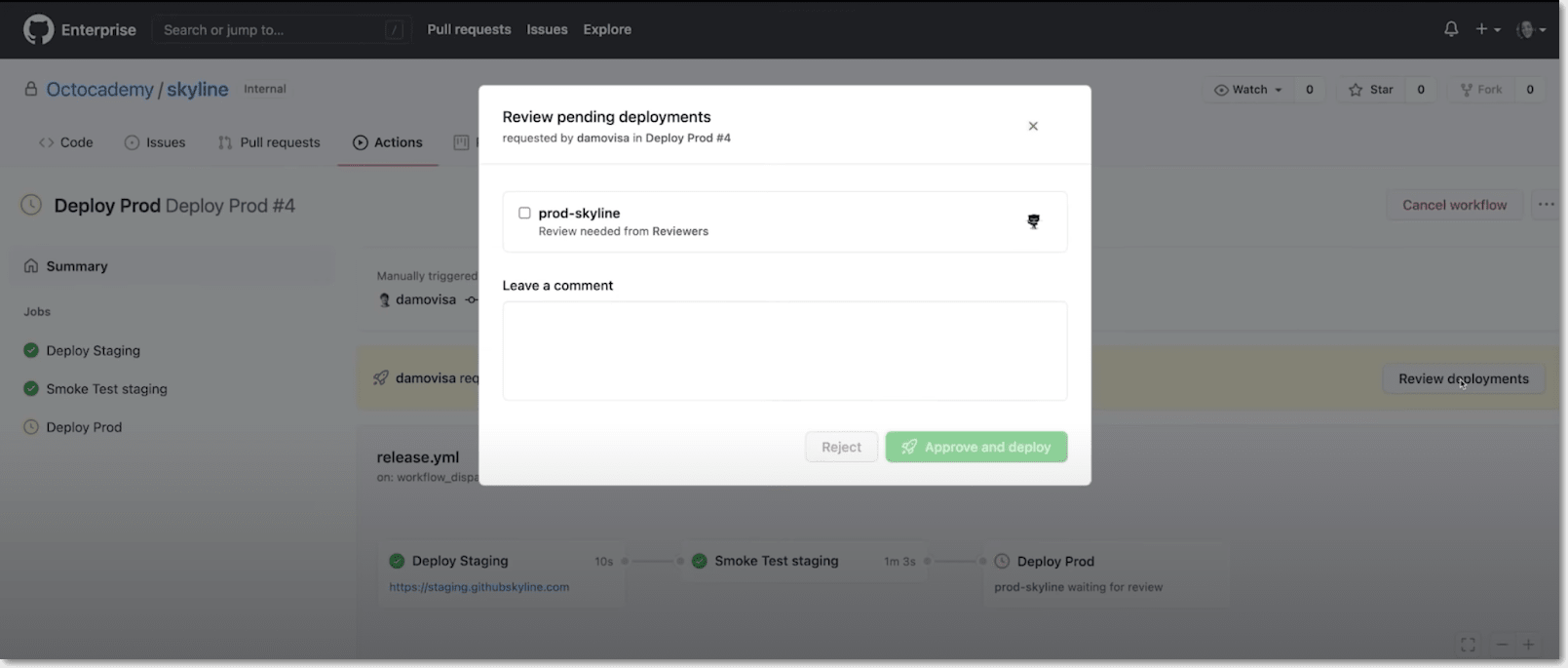Click the clock status icon beside Deploy Prod title
1568x668 pixels.
pyautogui.click(x=31, y=205)
